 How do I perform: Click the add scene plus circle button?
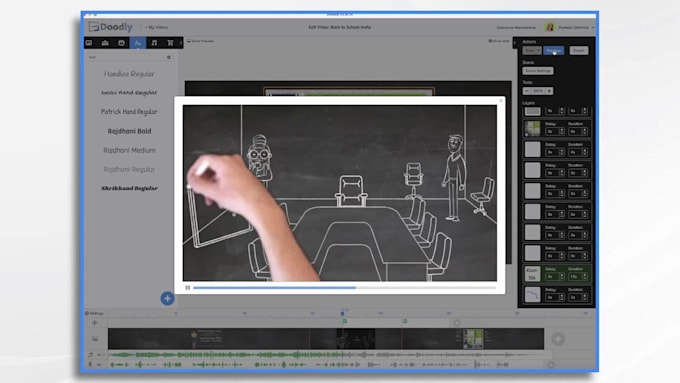(x=558, y=339)
